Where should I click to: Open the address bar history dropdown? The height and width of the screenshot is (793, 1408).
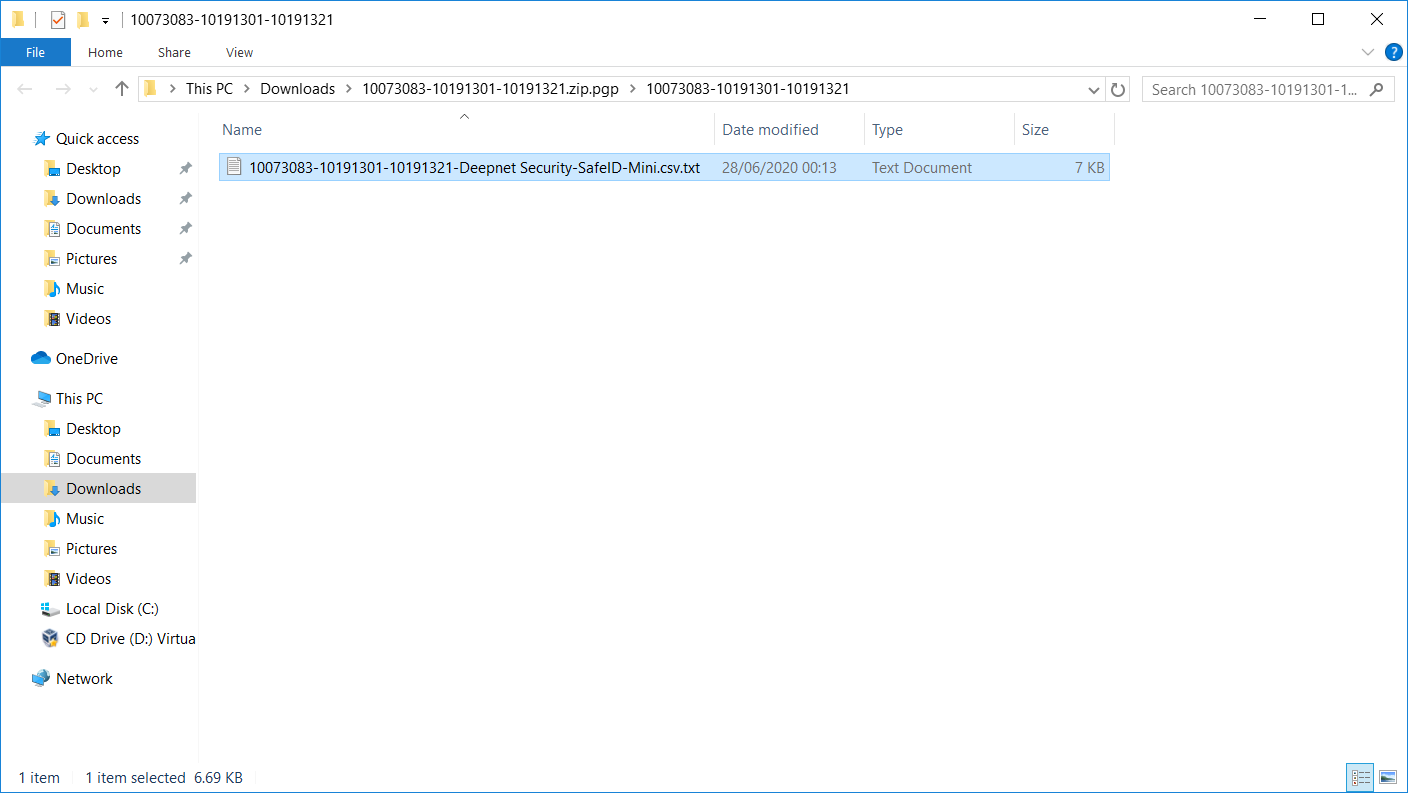point(1094,89)
